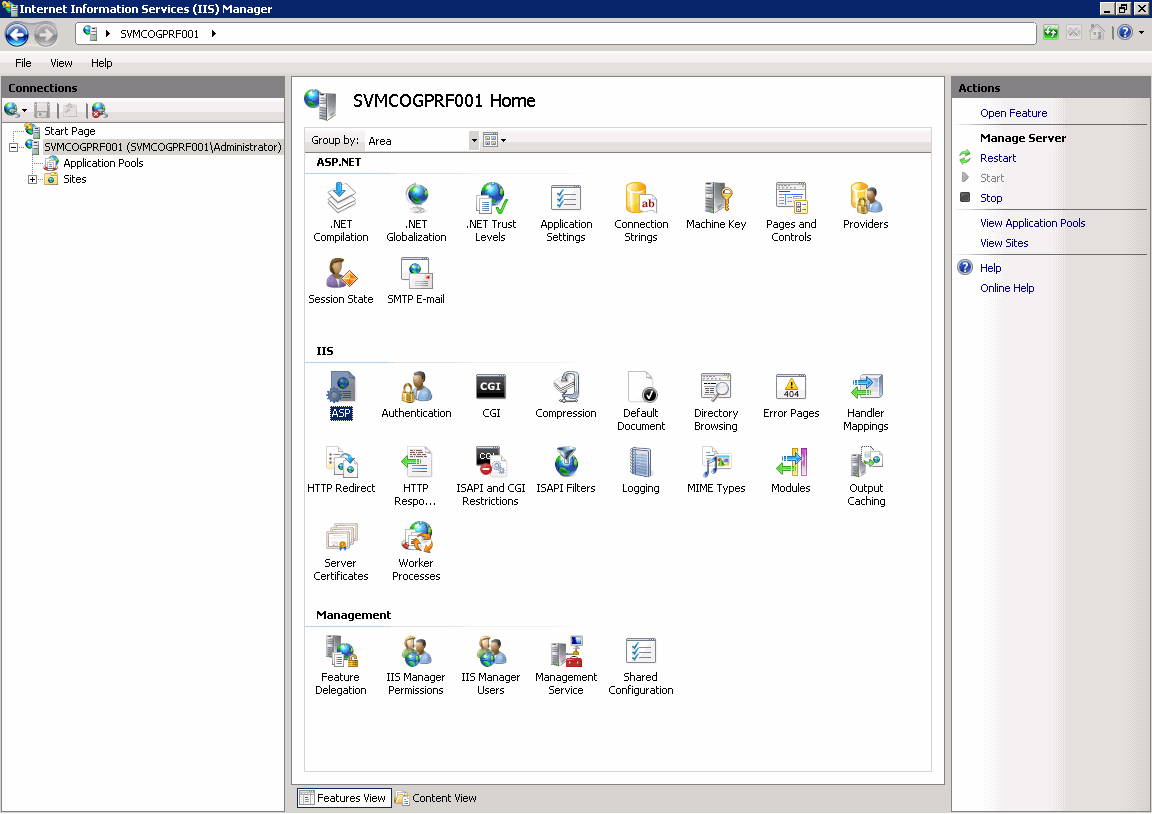Open the Help menu
The width and height of the screenshot is (1152, 814).
(101, 63)
